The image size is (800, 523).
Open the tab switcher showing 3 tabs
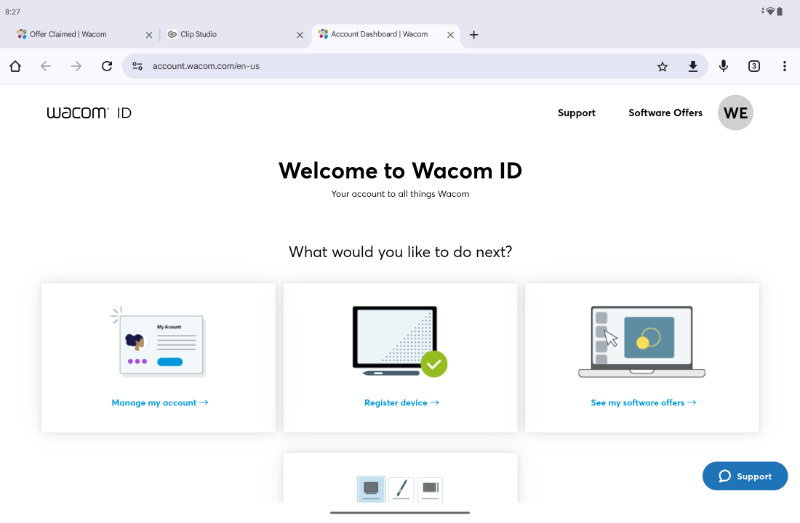754,66
